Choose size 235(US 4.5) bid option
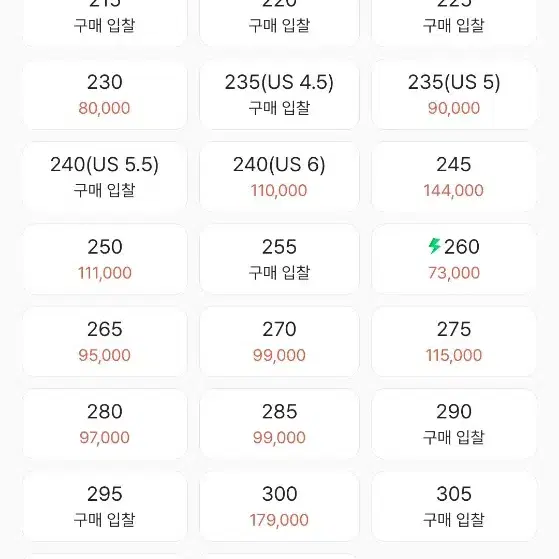The height and width of the screenshot is (559, 559). tap(279, 95)
